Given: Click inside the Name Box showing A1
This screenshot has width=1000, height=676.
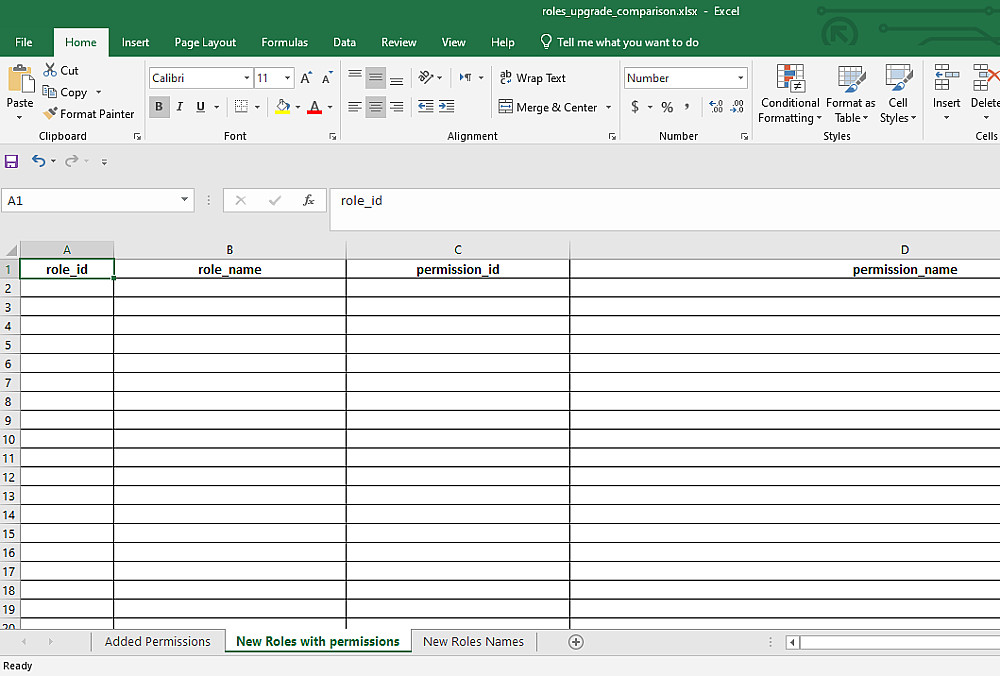Looking at the screenshot, I should (88, 200).
